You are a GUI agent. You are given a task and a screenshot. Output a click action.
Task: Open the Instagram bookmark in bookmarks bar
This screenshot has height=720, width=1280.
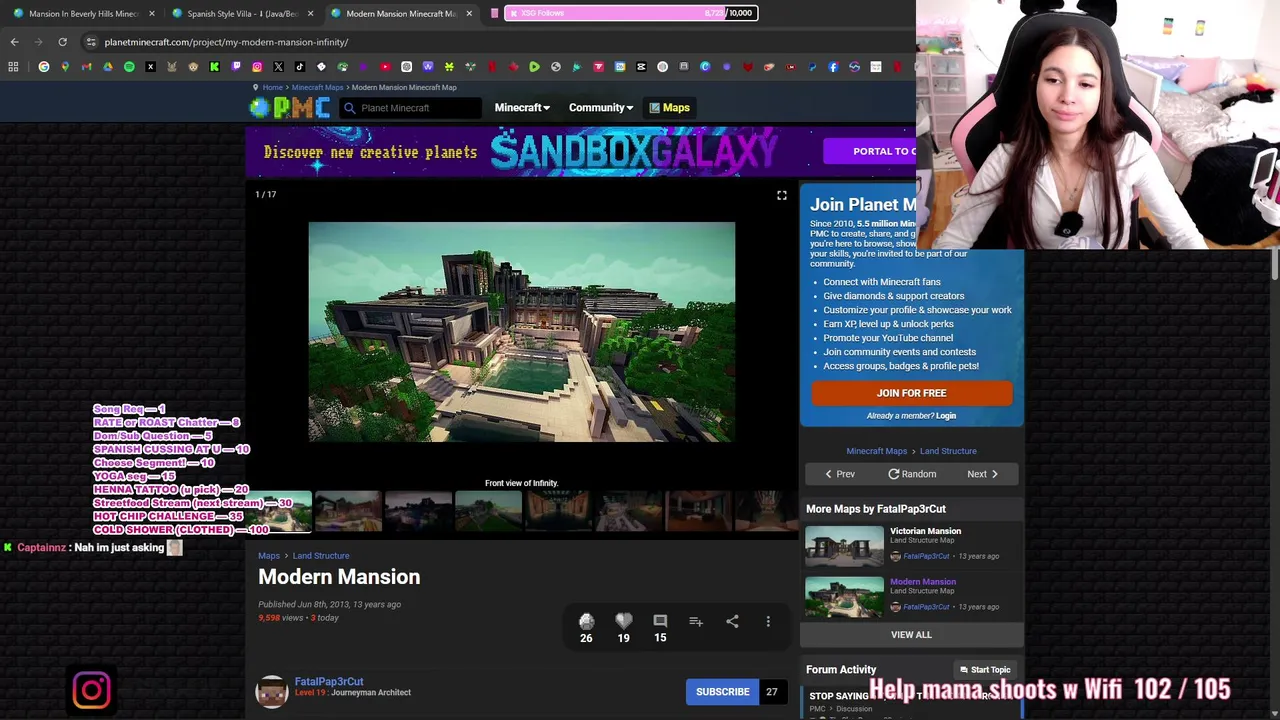coord(257,67)
